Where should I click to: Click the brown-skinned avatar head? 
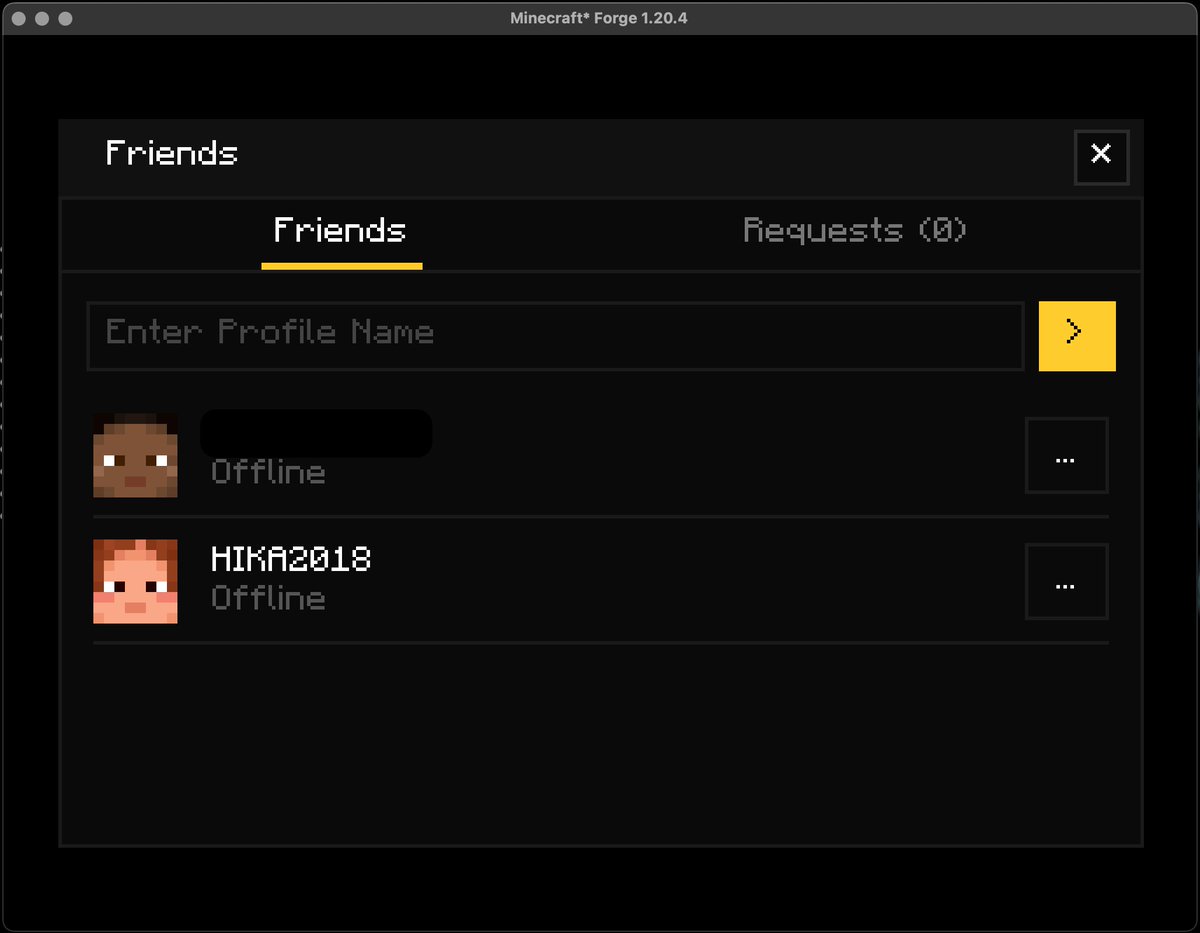tap(135, 455)
